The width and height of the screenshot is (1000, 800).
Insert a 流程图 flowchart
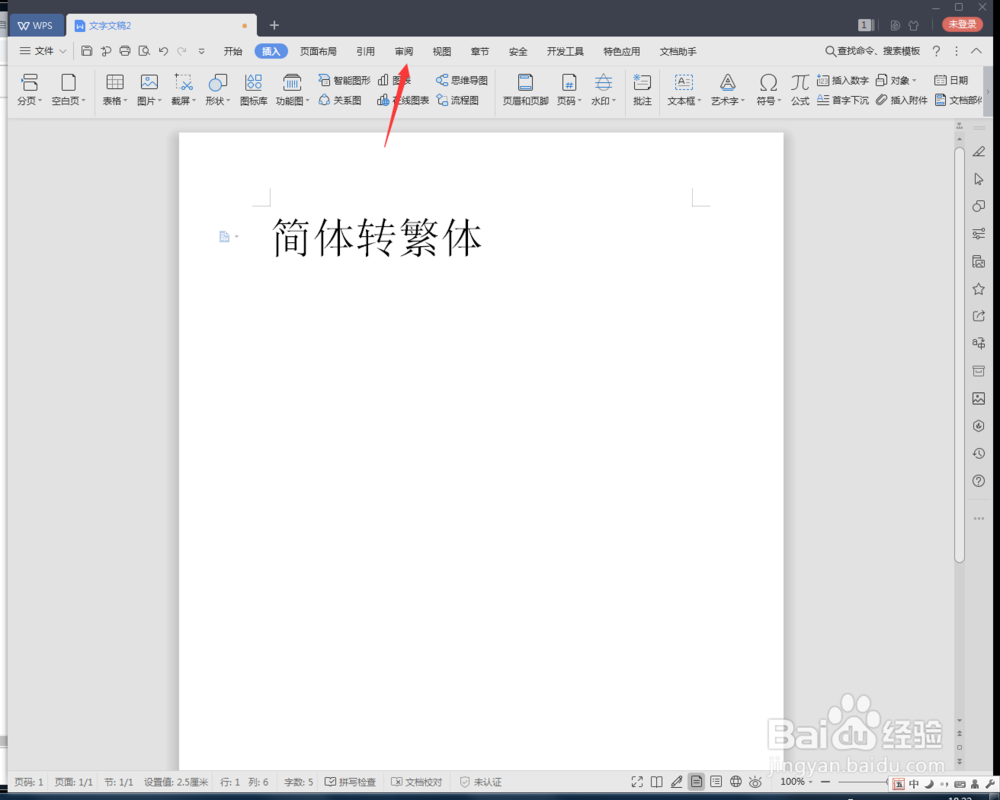(x=457, y=100)
